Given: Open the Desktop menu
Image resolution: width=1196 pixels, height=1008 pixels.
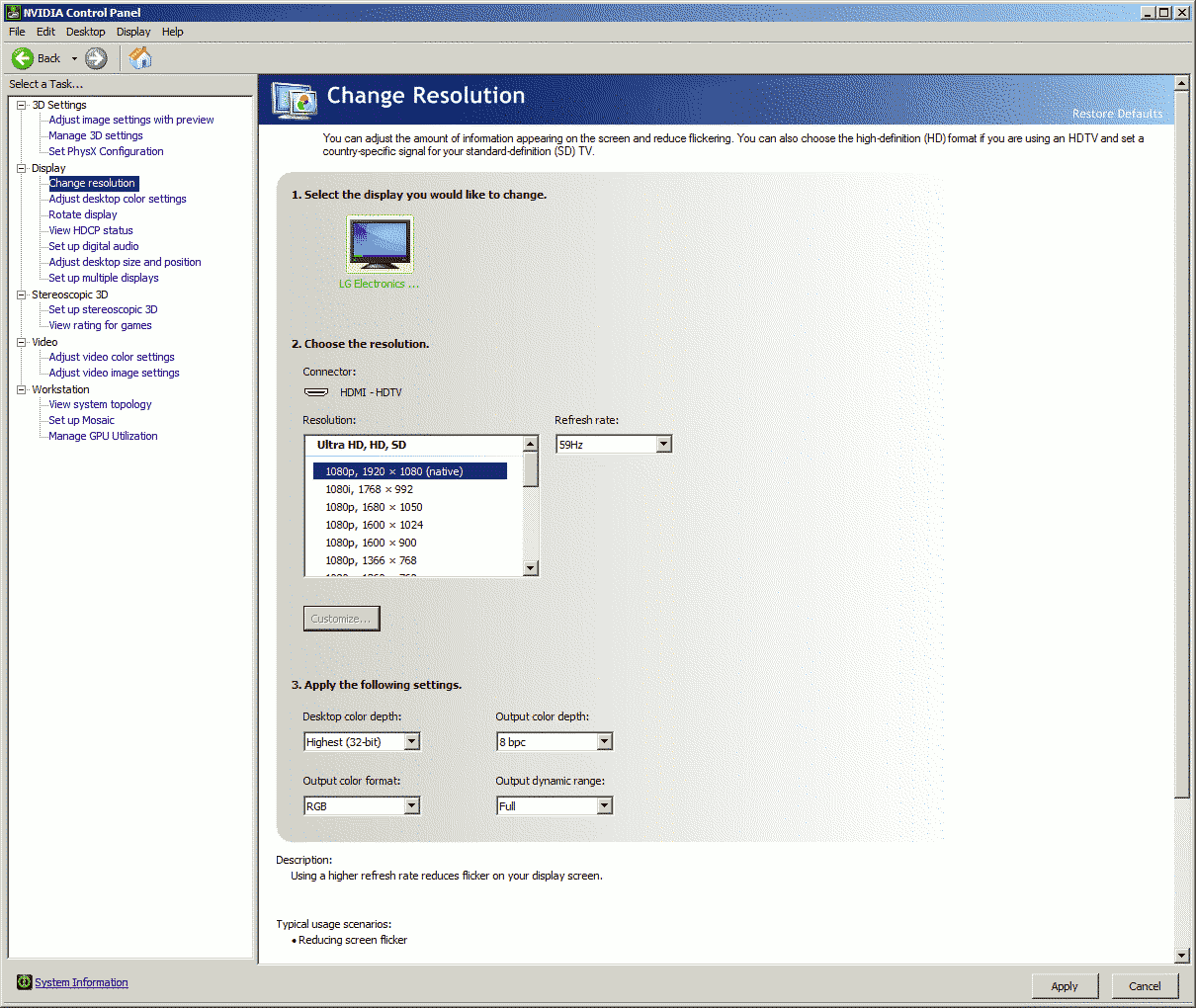Looking at the screenshot, I should tap(85, 32).
